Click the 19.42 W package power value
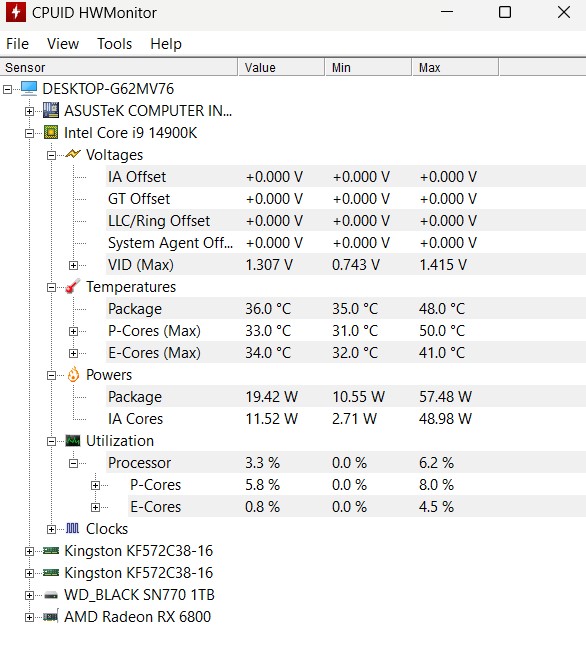The image size is (586, 672). [x=271, y=396]
